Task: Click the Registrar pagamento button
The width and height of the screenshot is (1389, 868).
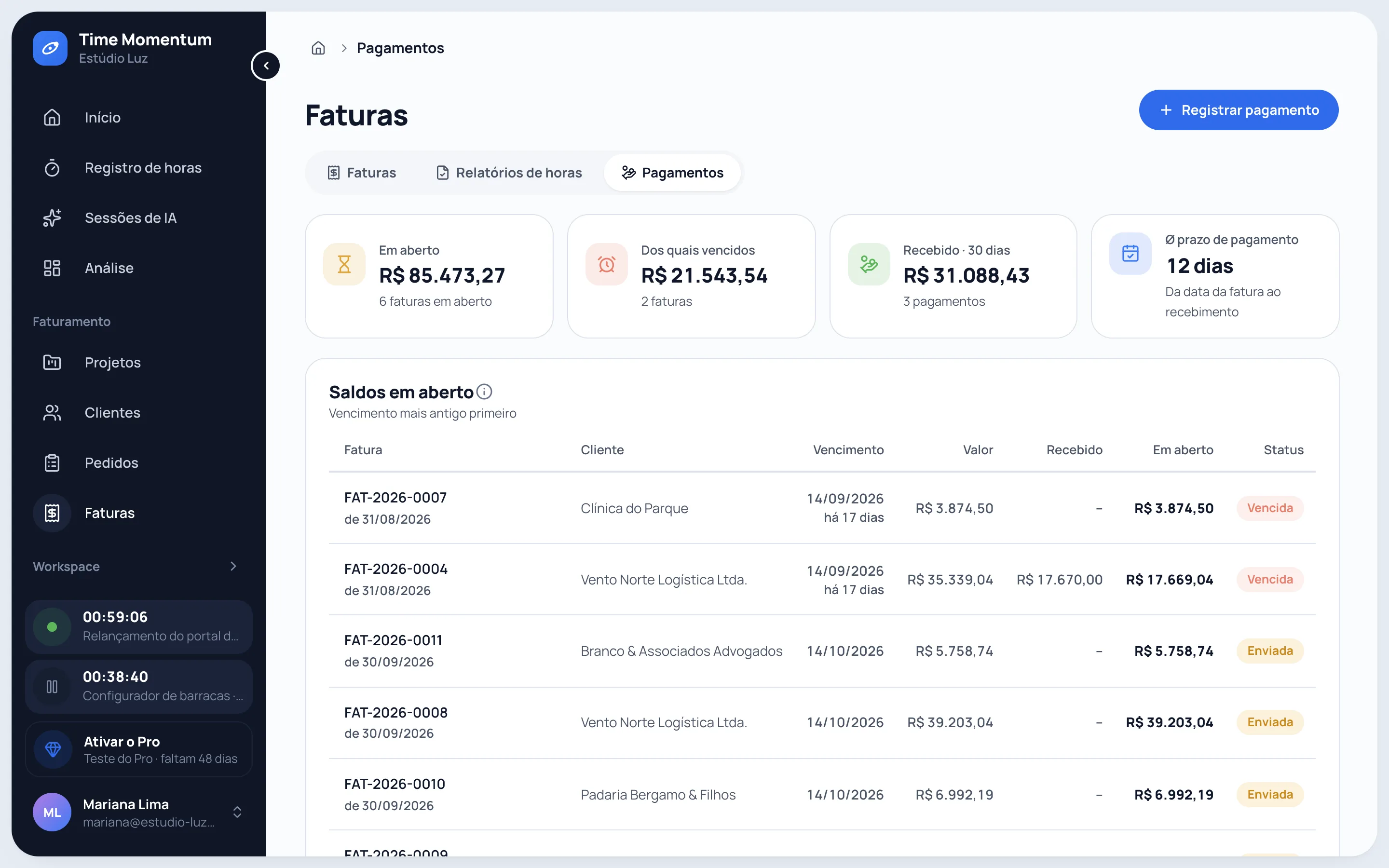Action: pos(1239,109)
